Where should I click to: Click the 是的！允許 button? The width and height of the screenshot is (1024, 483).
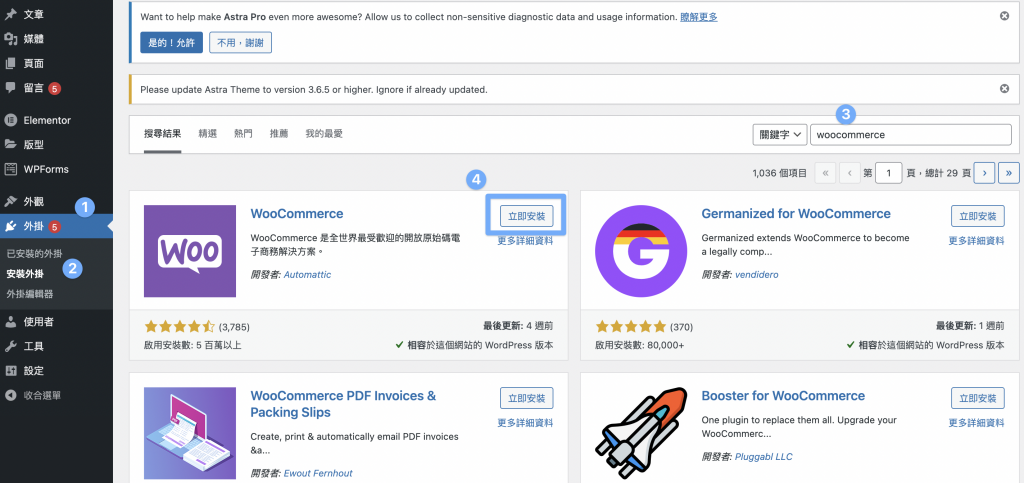(x=172, y=43)
